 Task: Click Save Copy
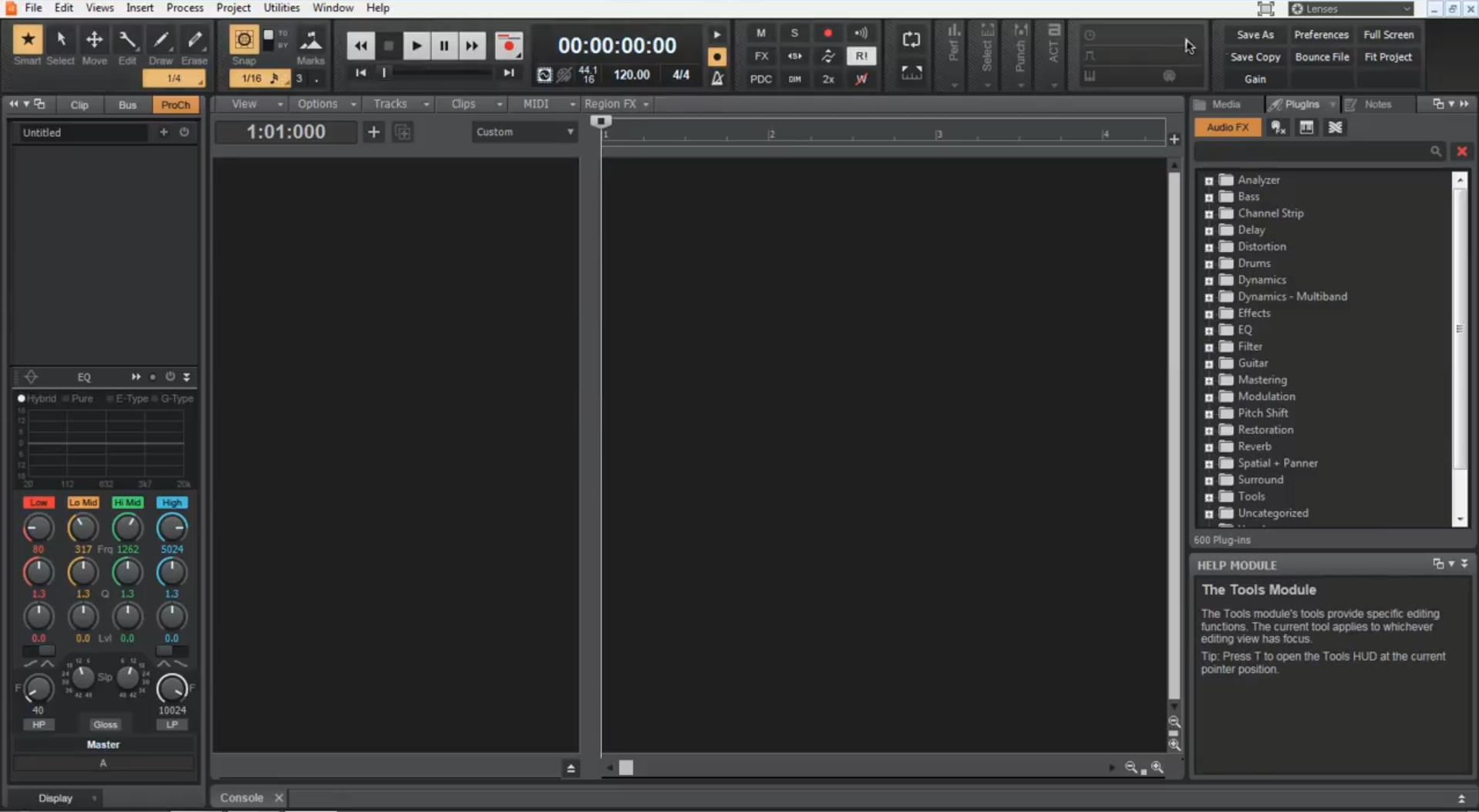(x=1255, y=57)
